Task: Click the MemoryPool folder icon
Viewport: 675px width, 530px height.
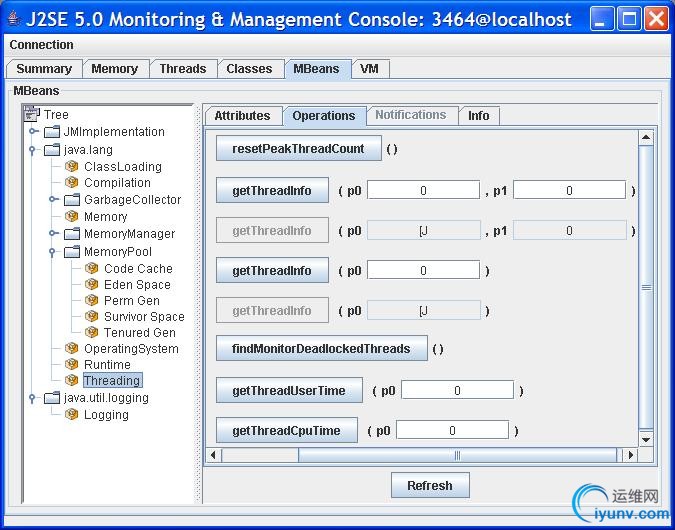Action: tap(72, 251)
